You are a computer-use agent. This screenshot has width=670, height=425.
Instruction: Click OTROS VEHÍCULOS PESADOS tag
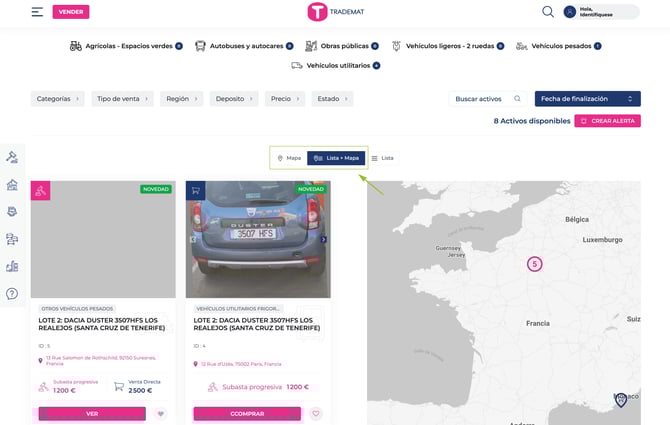pos(77,309)
